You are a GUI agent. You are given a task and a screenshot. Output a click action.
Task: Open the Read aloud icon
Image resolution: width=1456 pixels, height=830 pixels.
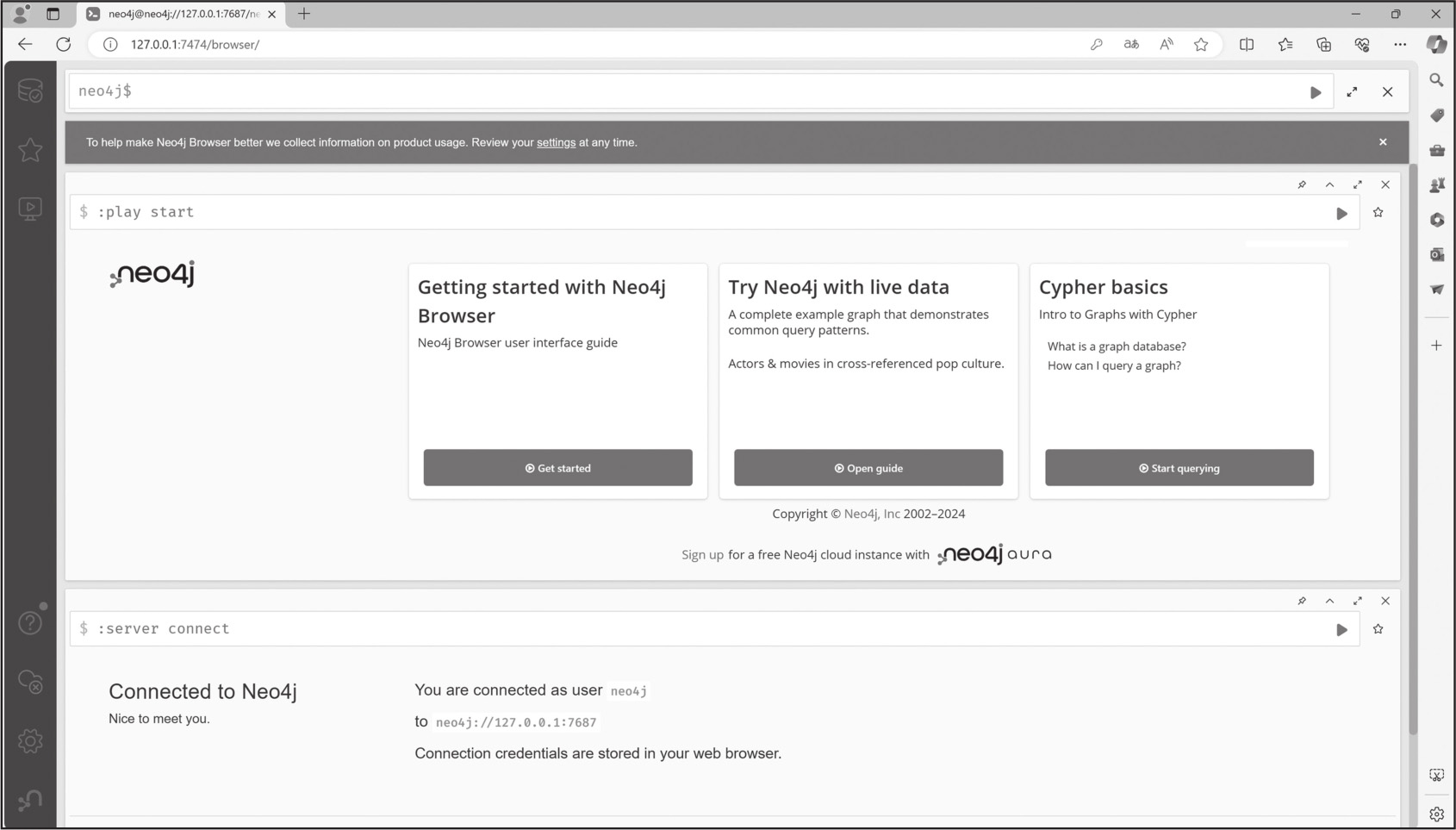[x=1167, y=45]
